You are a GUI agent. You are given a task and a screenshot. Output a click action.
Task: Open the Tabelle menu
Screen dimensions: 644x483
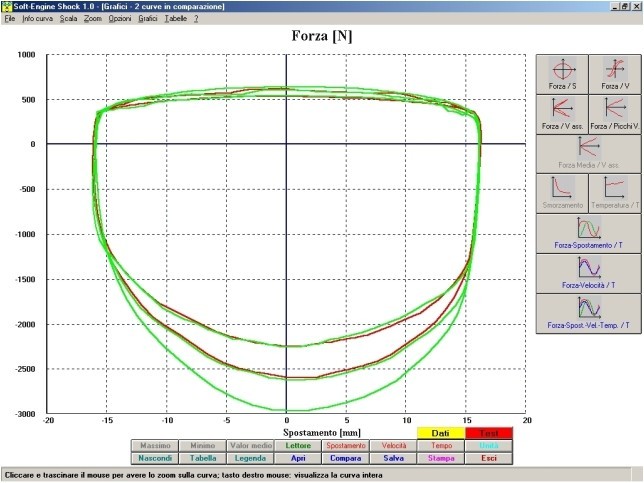tap(176, 19)
